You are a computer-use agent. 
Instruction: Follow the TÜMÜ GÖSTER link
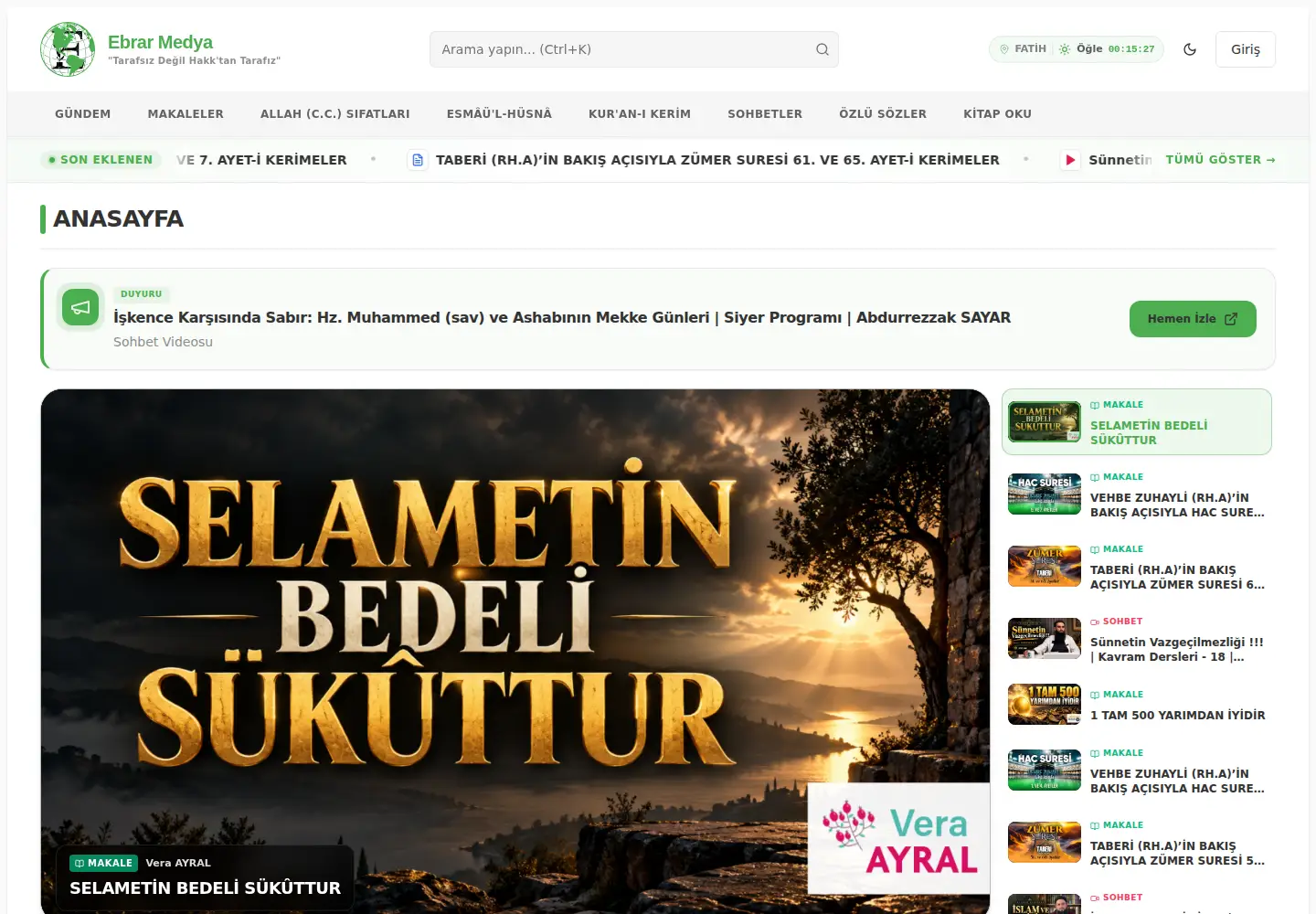tap(1220, 159)
